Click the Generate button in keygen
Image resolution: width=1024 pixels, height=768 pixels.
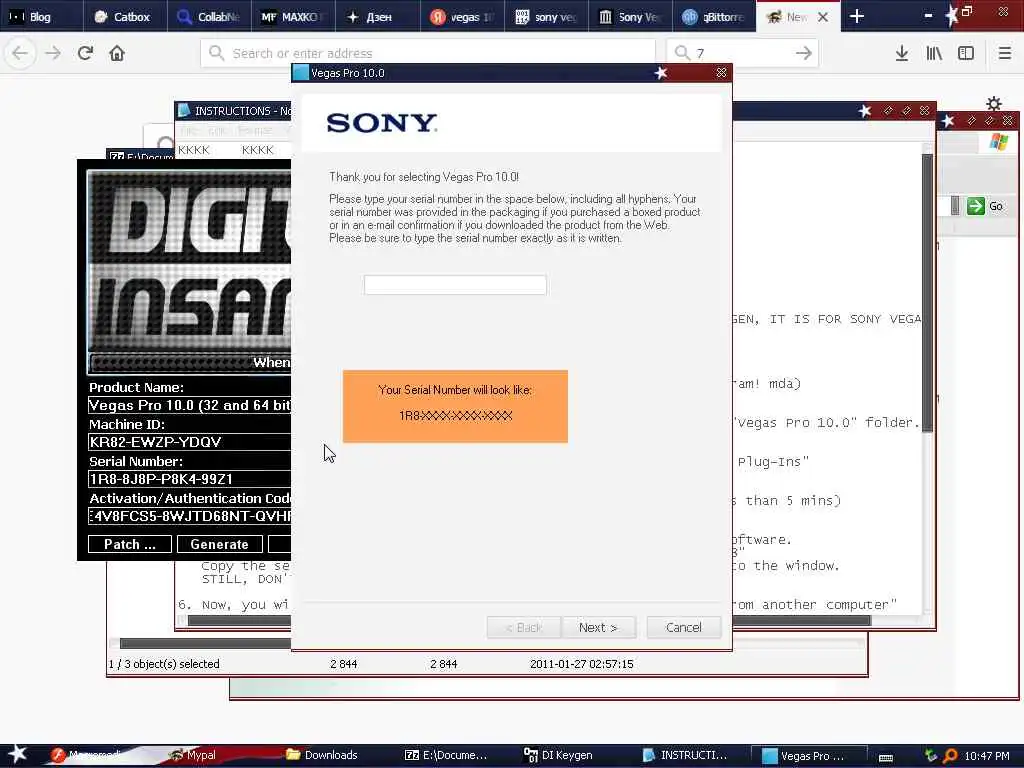219,544
